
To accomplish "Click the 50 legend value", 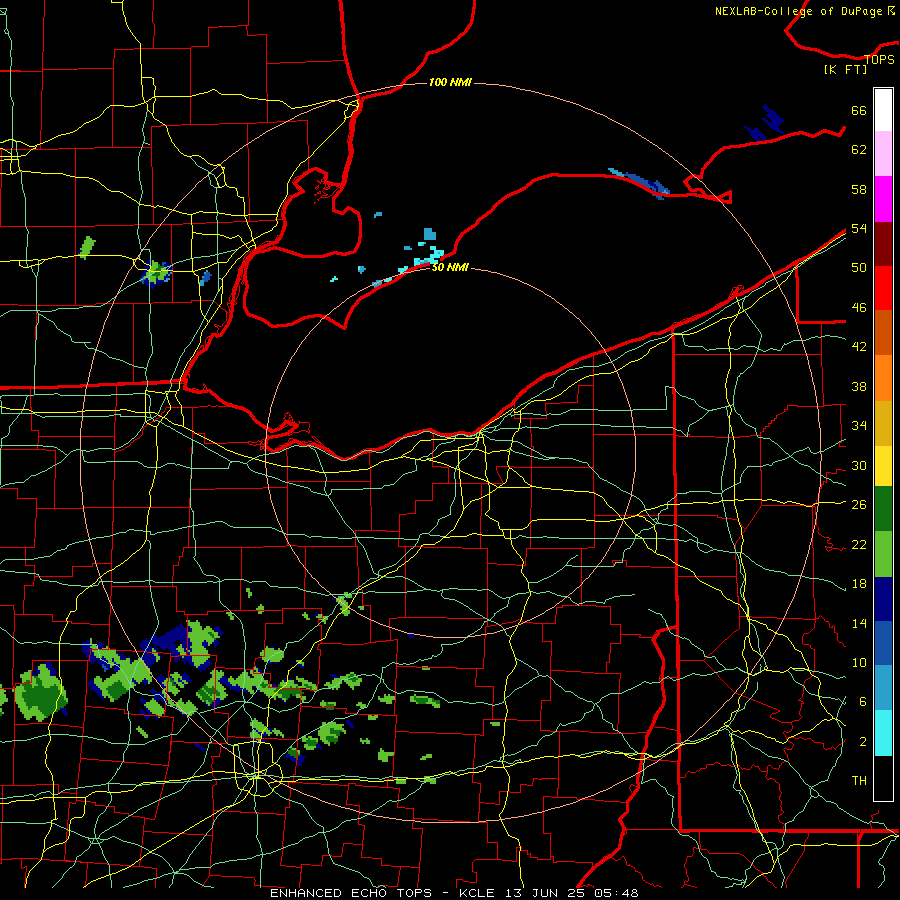I will click(x=859, y=267).
